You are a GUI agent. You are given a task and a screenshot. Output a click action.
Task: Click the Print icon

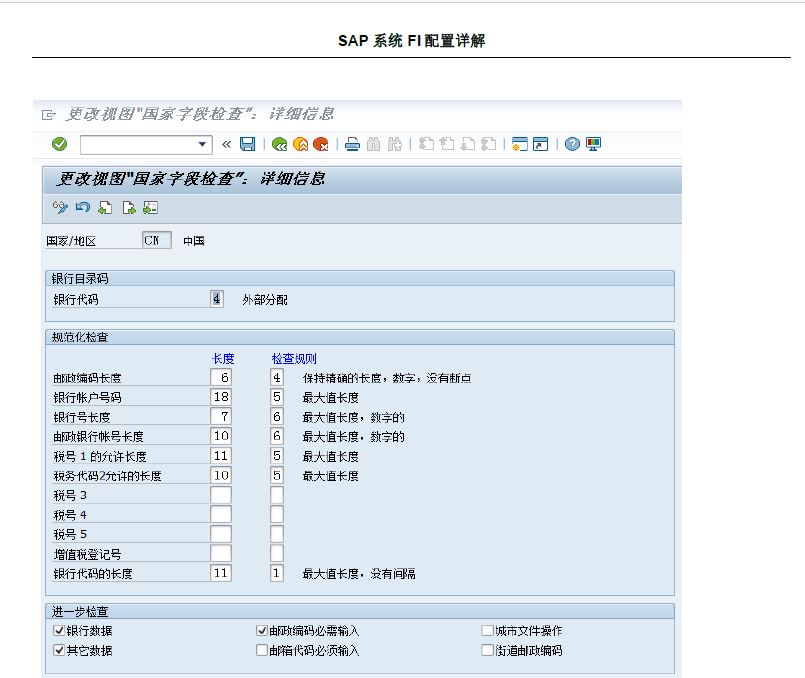(352, 144)
